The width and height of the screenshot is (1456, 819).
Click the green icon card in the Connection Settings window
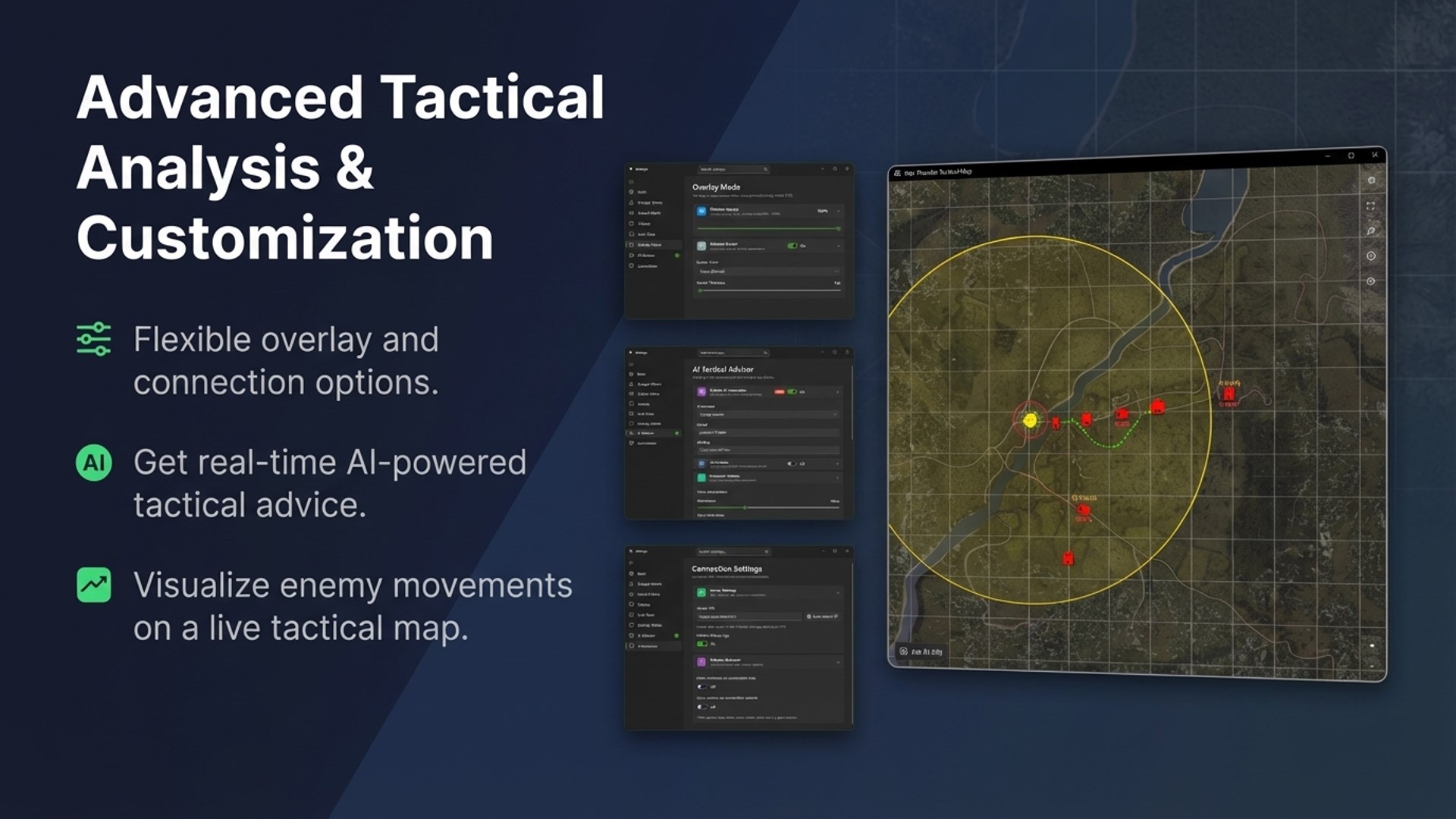(x=701, y=592)
